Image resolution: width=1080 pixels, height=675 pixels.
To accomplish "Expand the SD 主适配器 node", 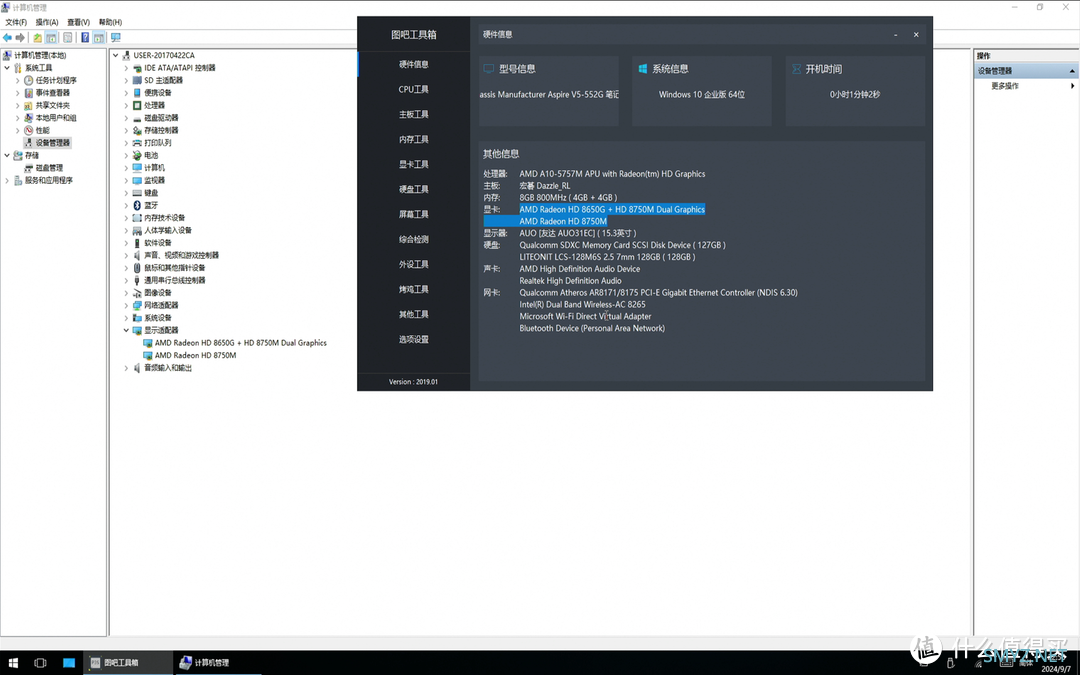I will pyautogui.click(x=126, y=81).
